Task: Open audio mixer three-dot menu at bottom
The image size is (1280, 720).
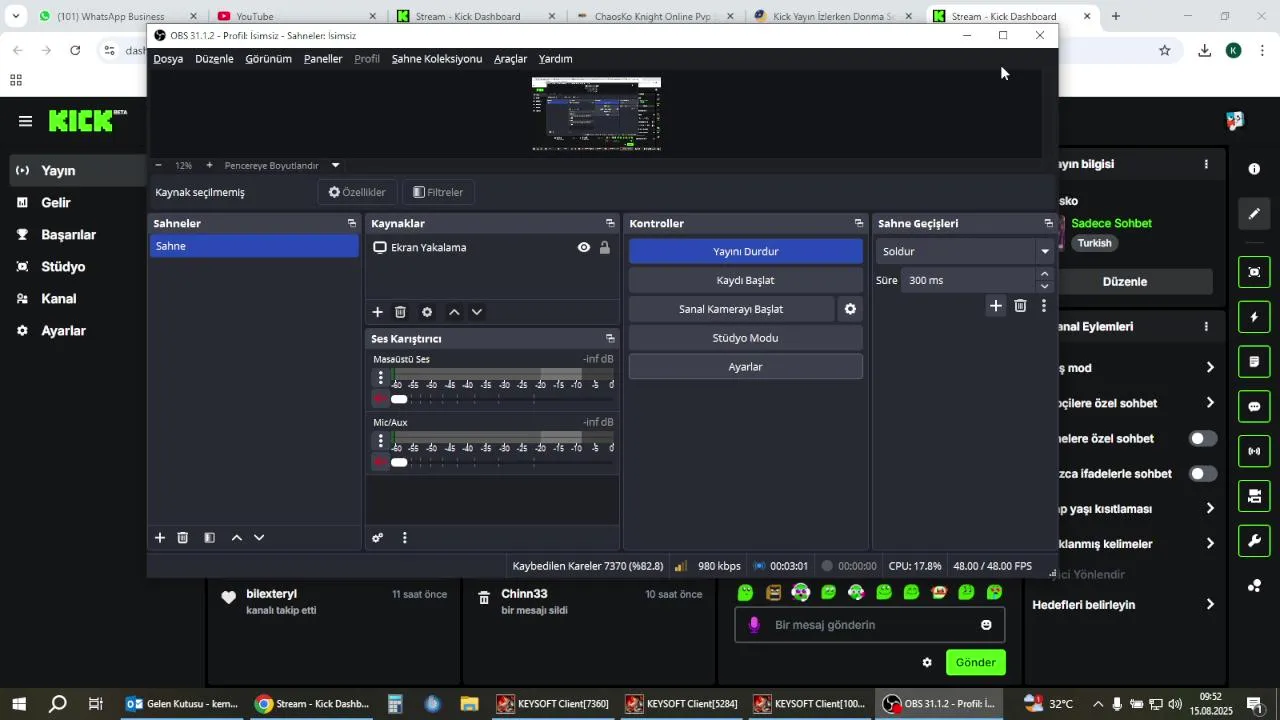Action: pyautogui.click(x=405, y=538)
